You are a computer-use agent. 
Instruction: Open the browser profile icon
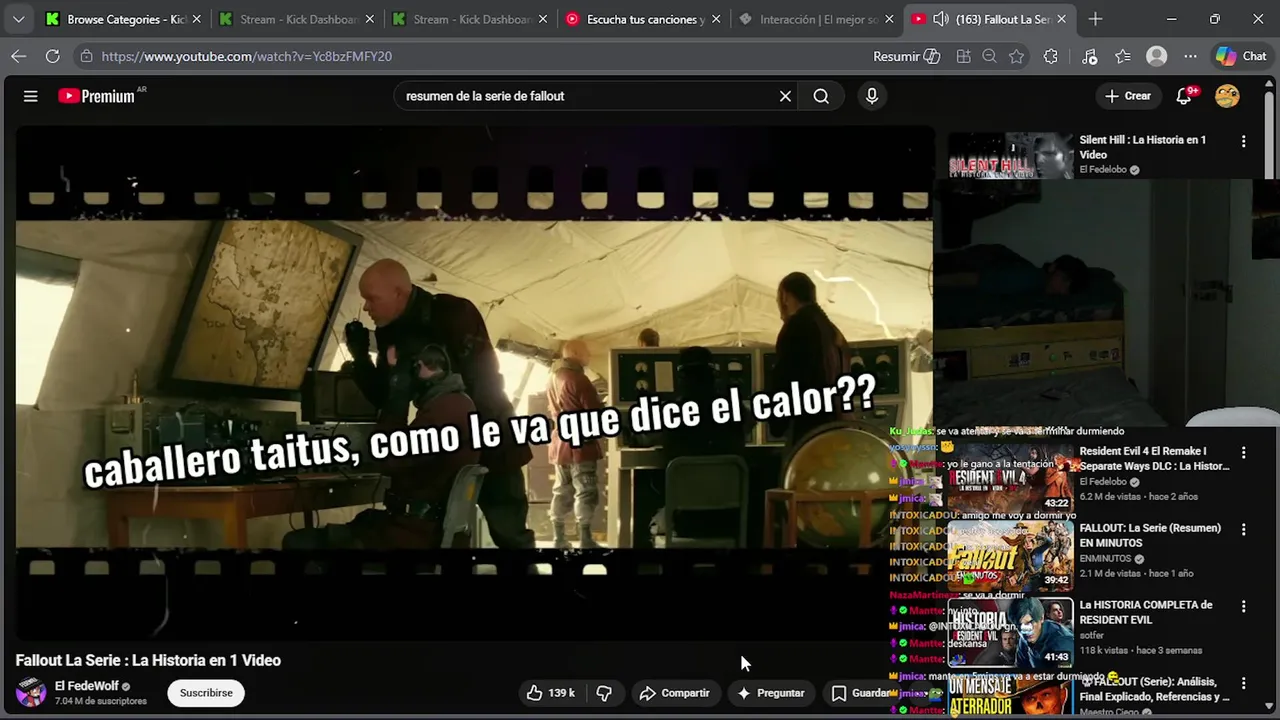coord(1157,56)
